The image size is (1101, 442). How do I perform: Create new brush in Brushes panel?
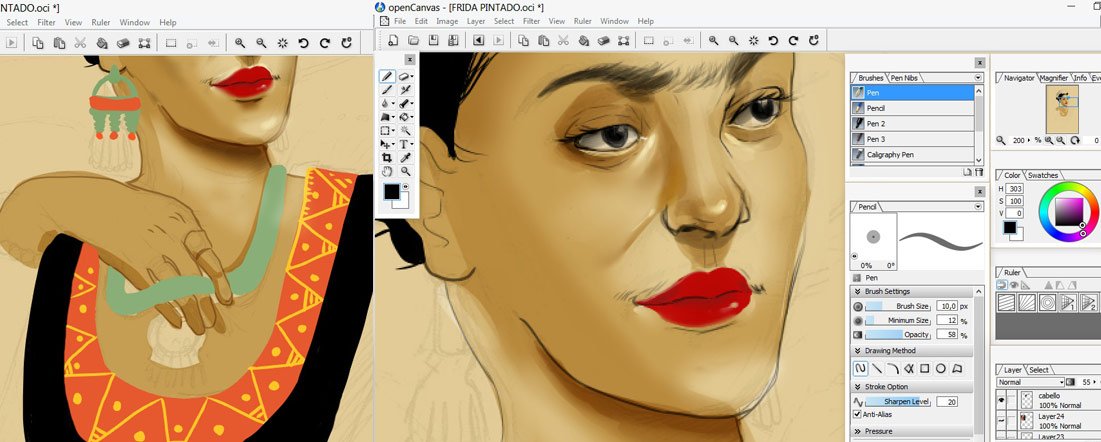[967, 171]
